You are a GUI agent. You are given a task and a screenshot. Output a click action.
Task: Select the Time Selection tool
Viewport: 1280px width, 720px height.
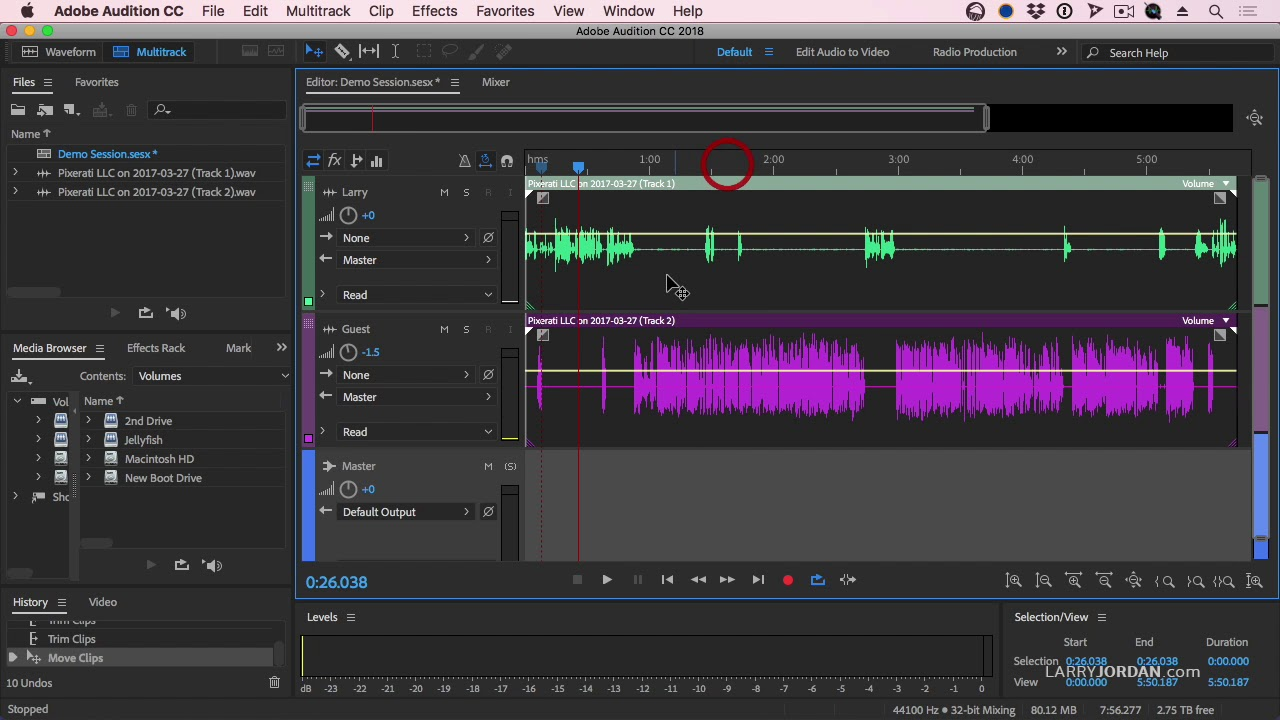coord(395,51)
